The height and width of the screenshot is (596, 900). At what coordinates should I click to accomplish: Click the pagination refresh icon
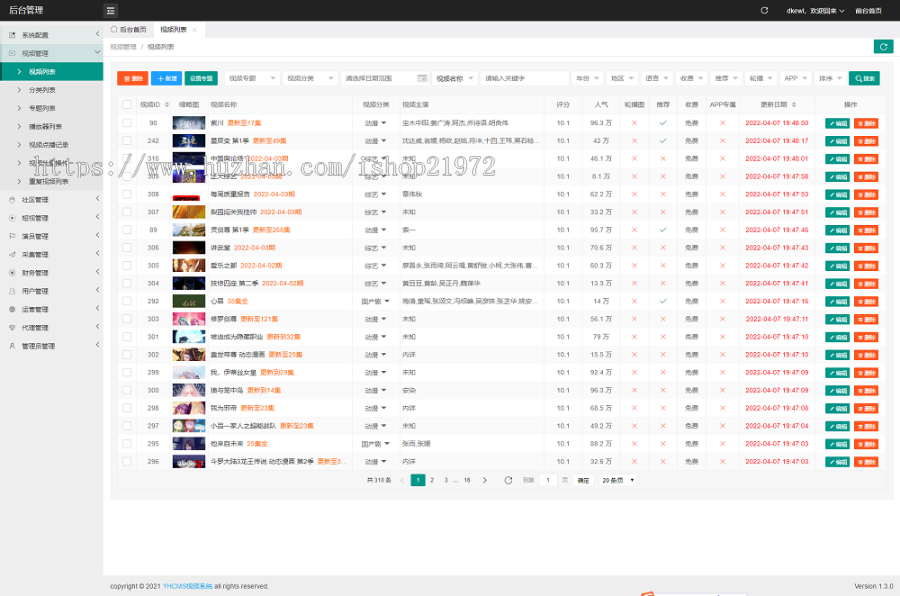pos(508,480)
